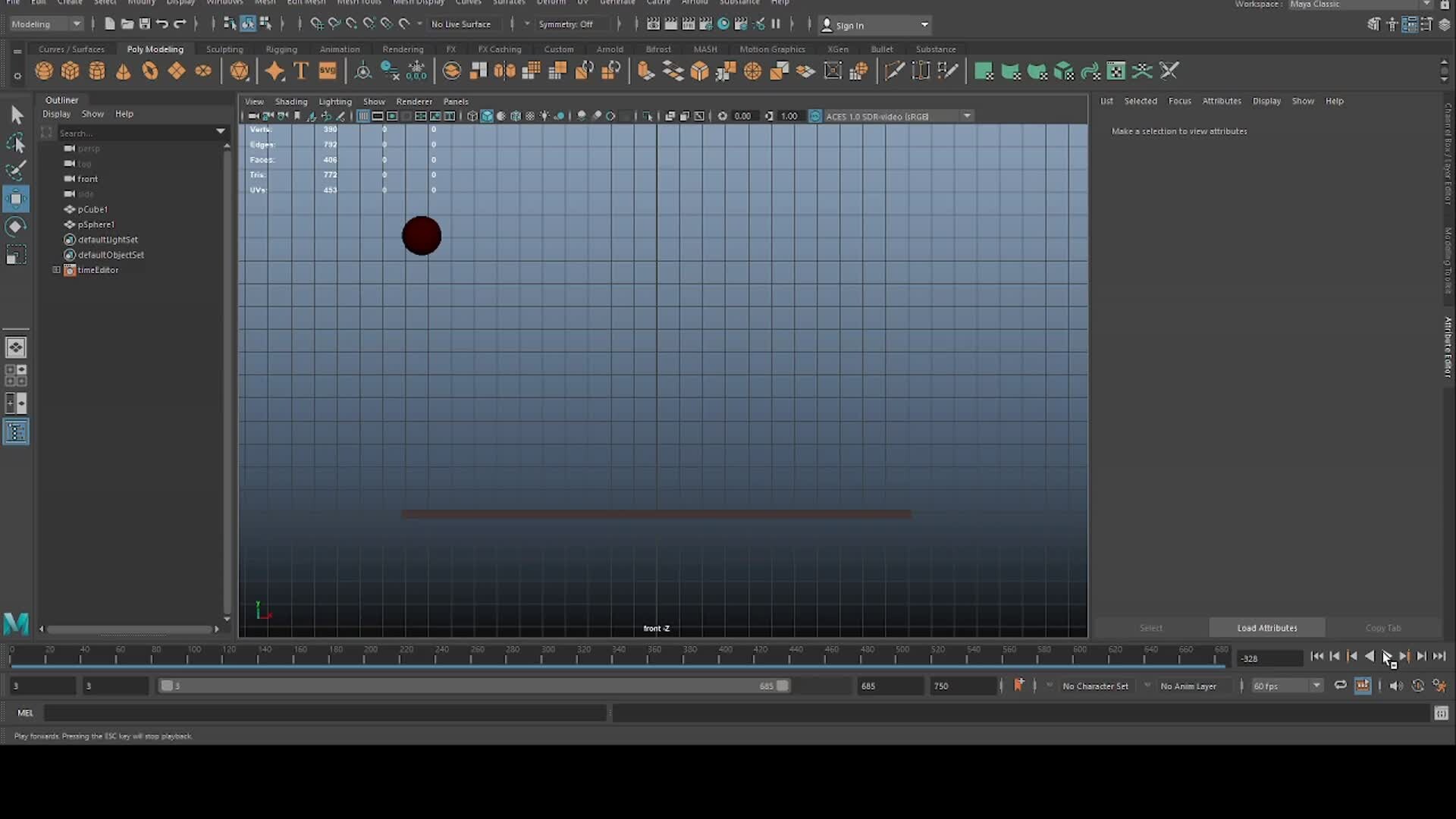Toggle symmetry off setting in the toolbar
Screen dimensions: 1456x819
pos(567,24)
